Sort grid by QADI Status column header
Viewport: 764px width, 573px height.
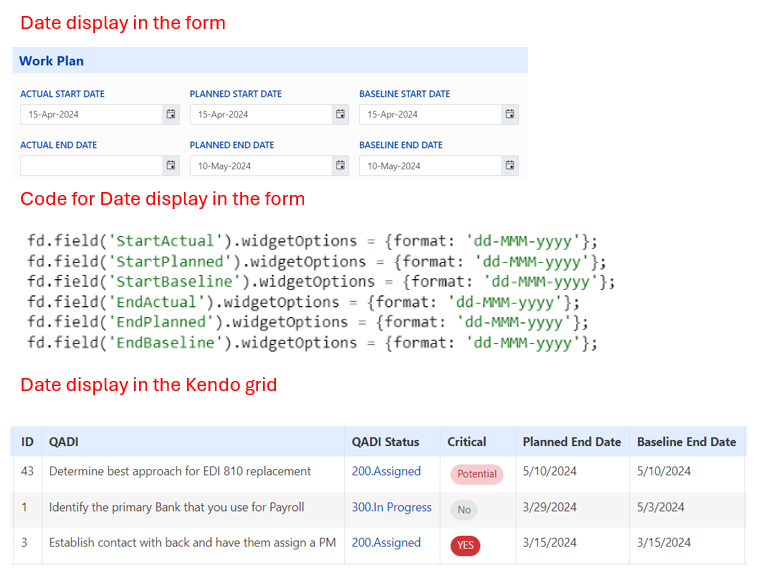pos(385,441)
